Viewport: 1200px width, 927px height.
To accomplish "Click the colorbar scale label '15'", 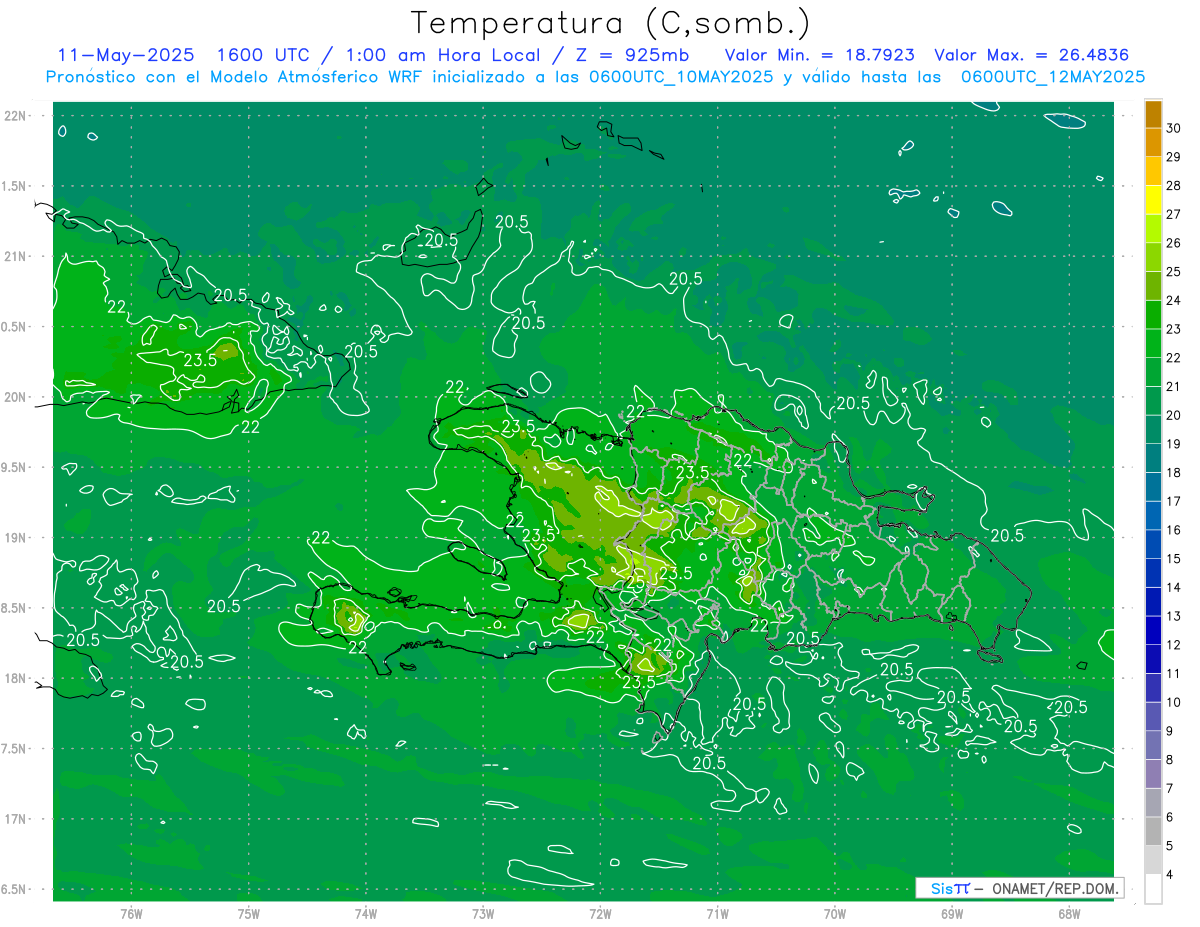I will coord(1174,559).
